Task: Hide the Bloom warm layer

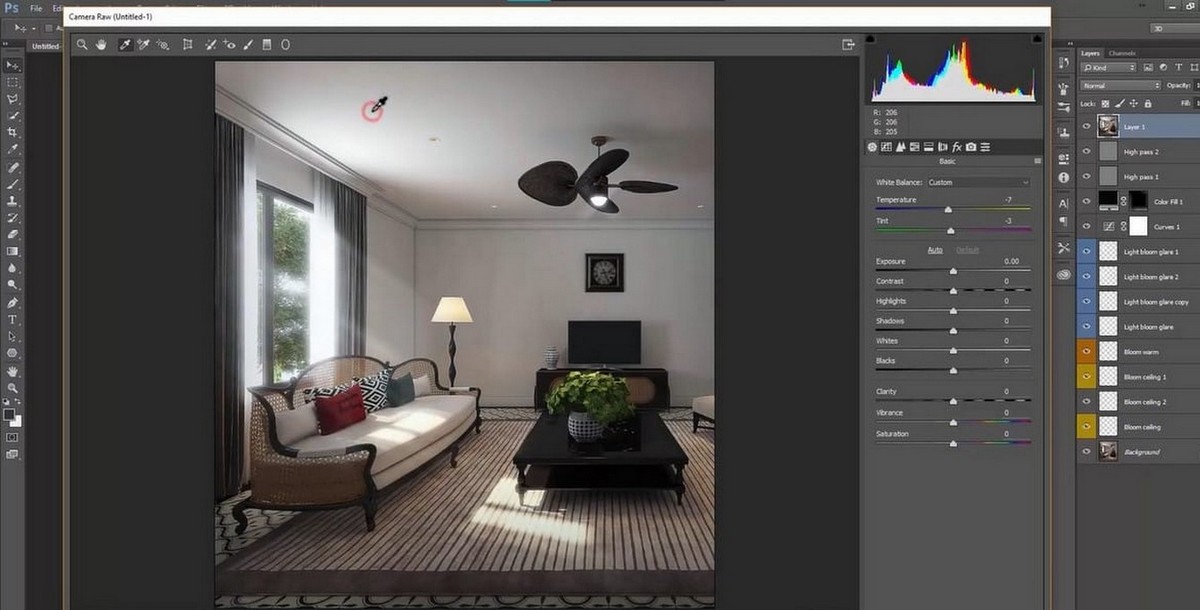Action: point(1087,351)
